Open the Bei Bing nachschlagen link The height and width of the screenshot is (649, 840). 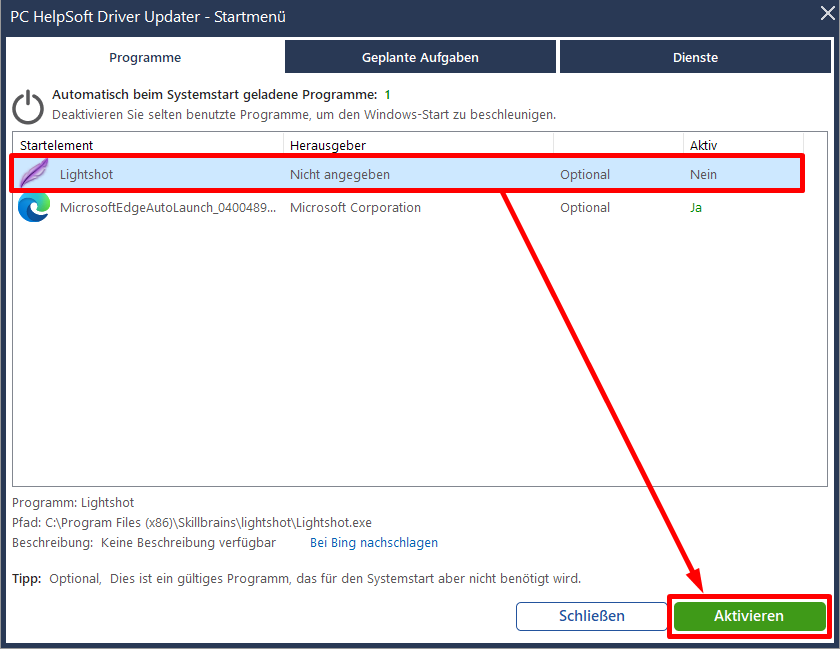pos(374,542)
